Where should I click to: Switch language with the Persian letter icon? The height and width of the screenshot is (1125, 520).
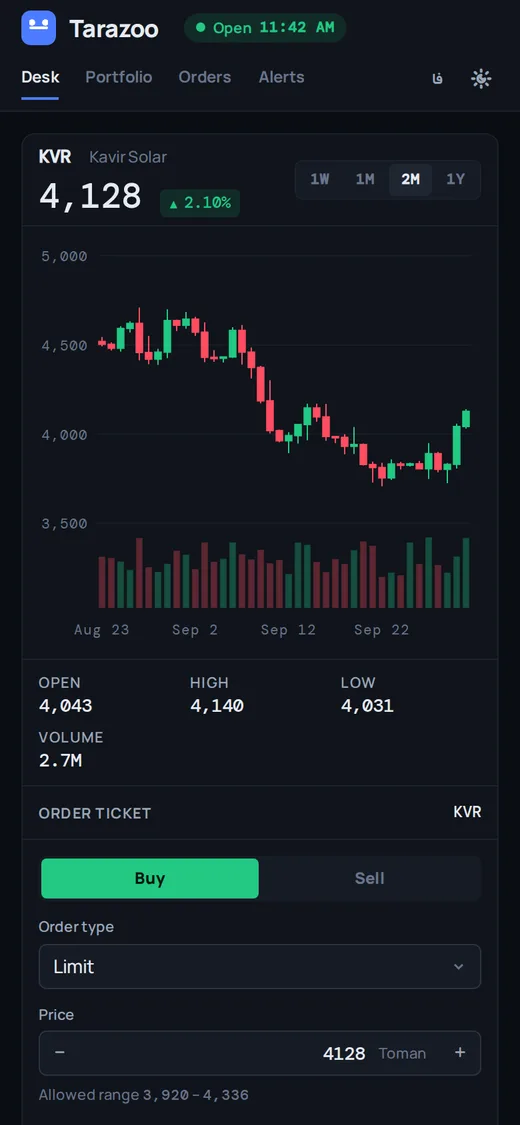click(438, 78)
